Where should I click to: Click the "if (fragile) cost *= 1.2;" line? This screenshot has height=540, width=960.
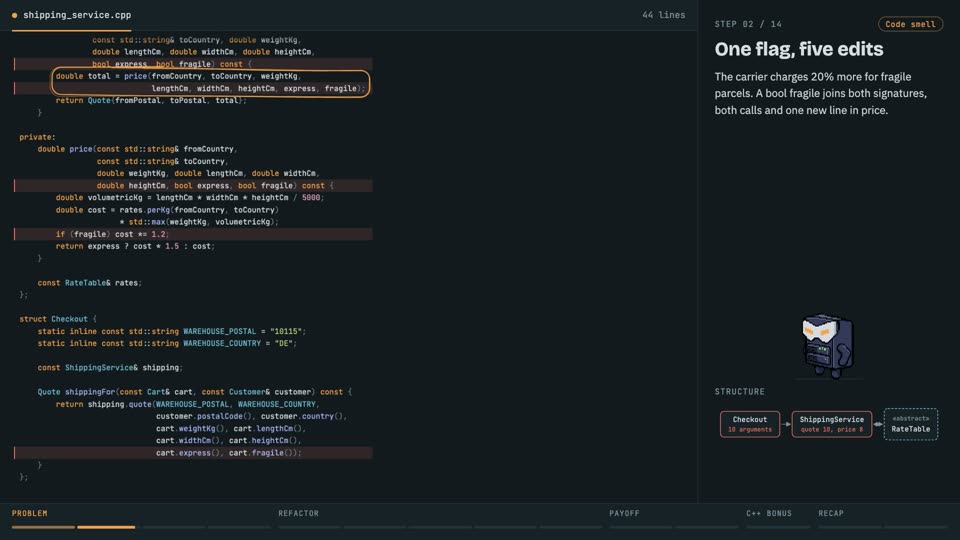coord(112,234)
